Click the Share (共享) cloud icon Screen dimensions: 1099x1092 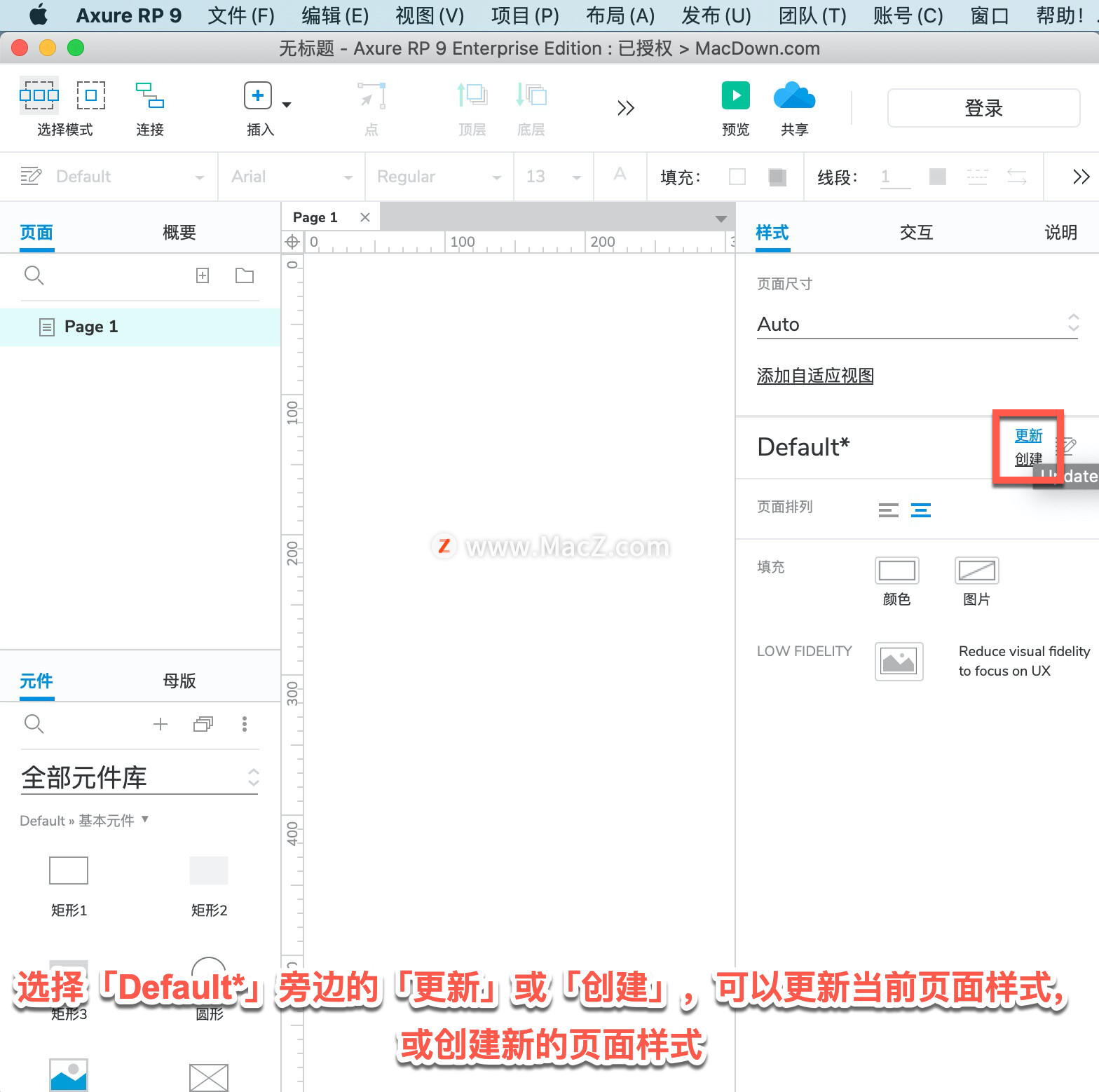click(x=794, y=95)
